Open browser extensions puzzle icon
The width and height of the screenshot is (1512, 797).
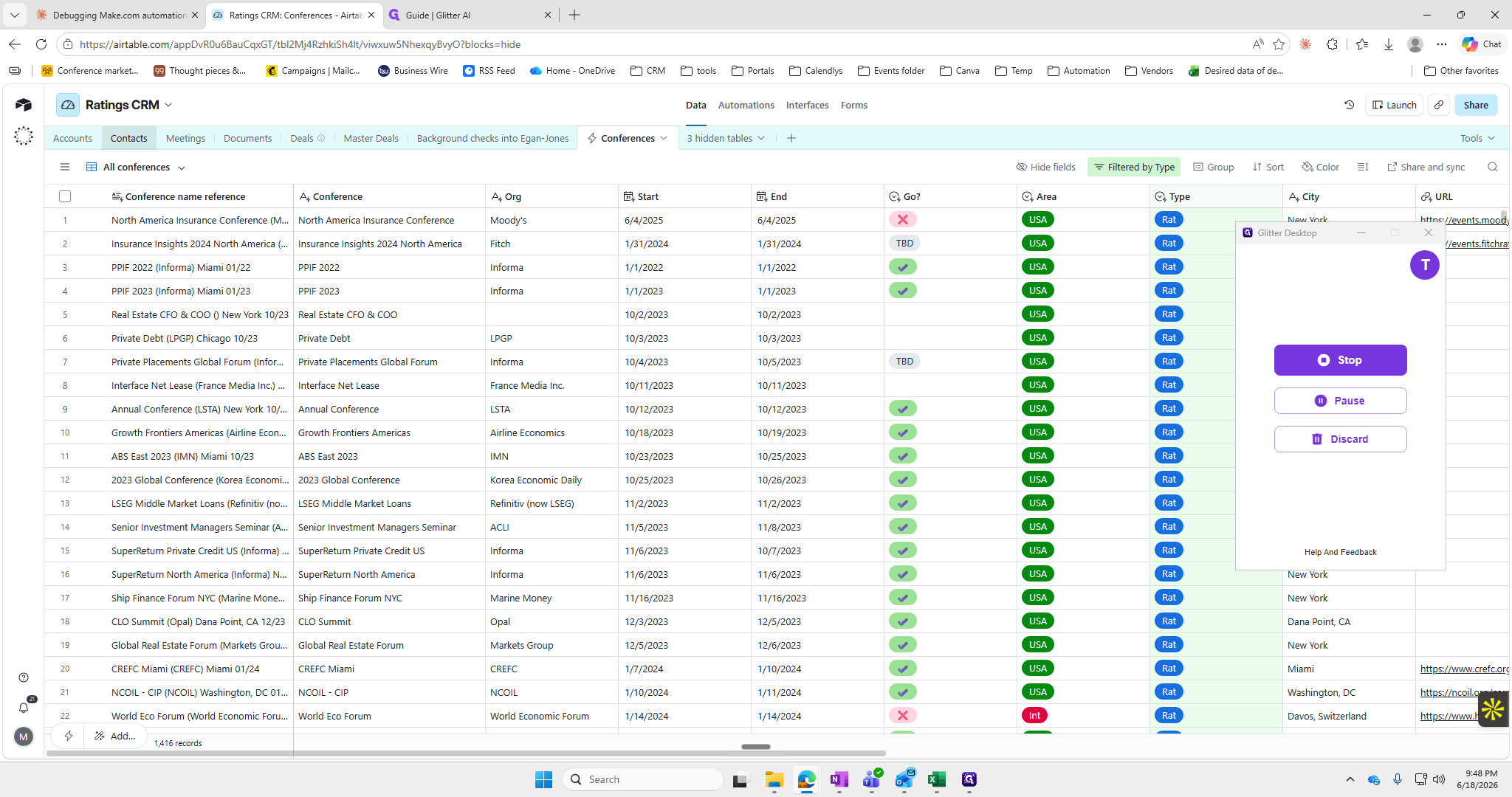(1332, 44)
